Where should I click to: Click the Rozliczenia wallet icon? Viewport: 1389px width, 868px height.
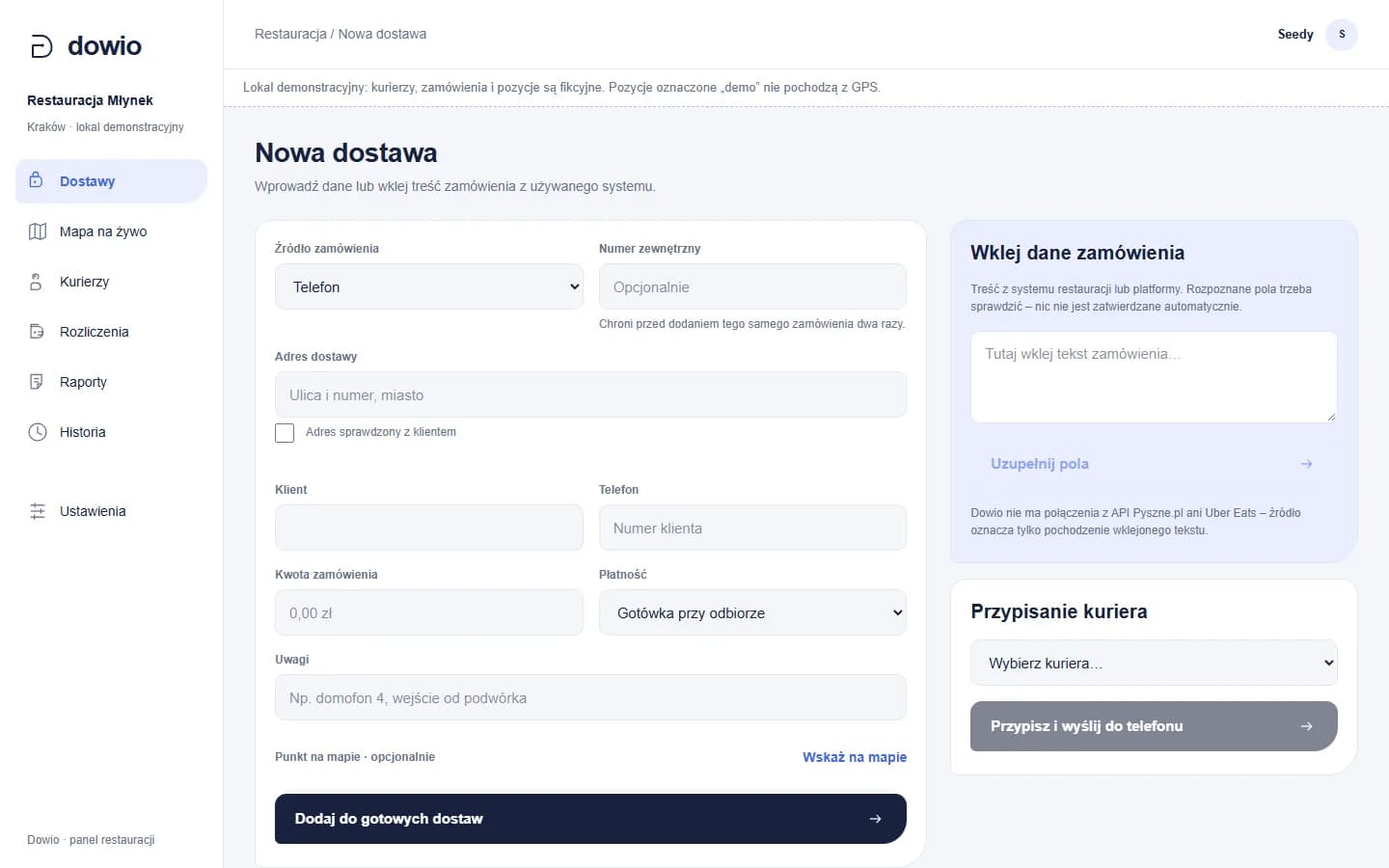37,332
